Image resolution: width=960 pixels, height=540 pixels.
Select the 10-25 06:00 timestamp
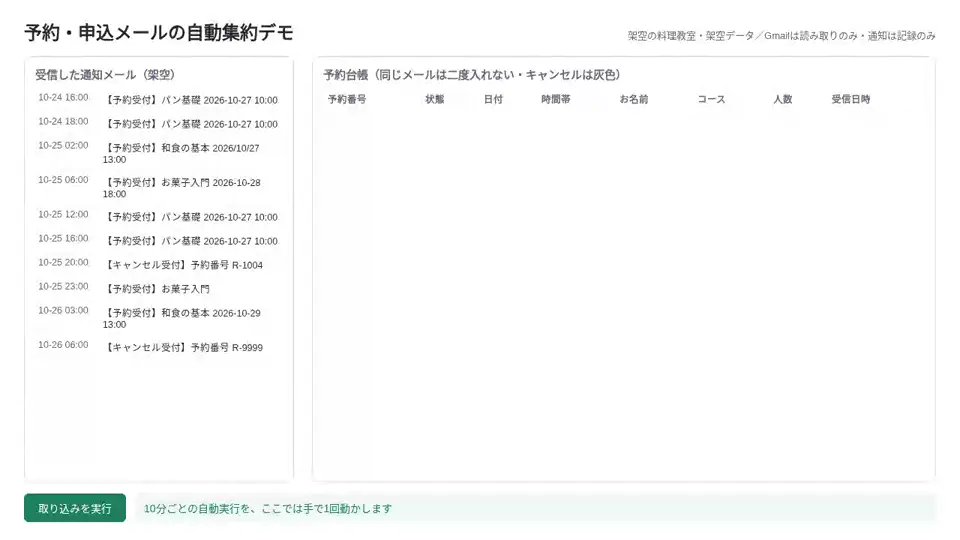[x=63, y=179]
